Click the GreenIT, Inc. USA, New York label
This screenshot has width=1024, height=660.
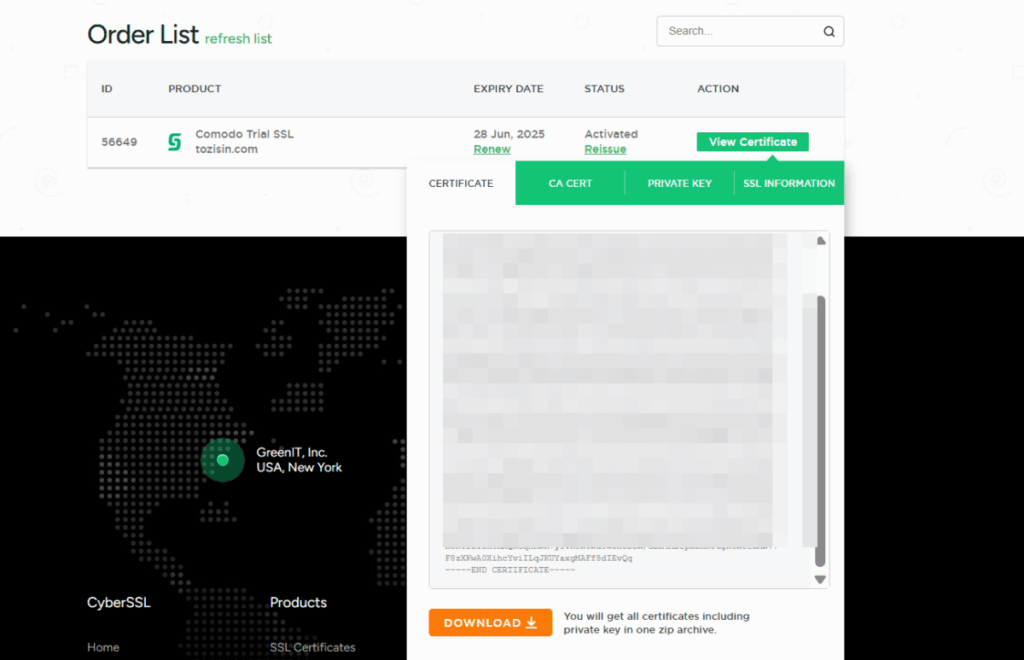coord(299,460)
